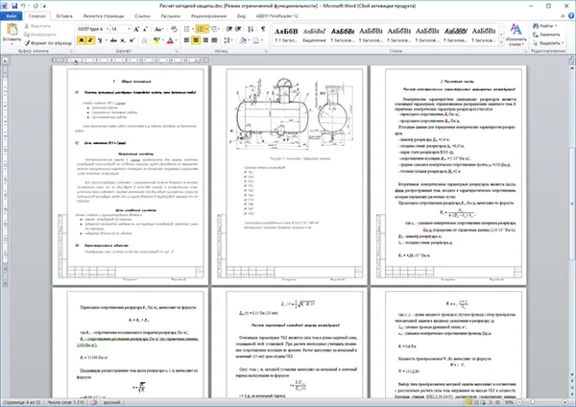Click the Найти (Find) button

545,26
